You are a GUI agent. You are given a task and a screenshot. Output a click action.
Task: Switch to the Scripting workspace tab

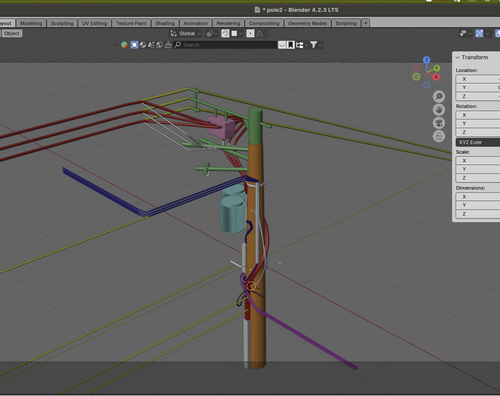(x=346, y=23)
